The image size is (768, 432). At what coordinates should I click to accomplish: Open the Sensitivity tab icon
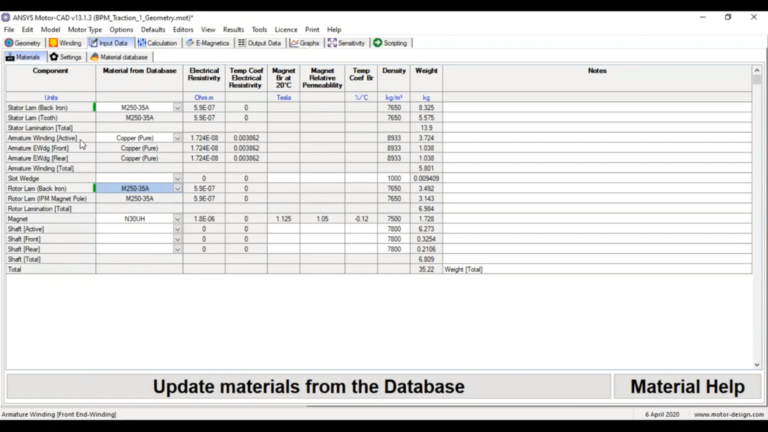332,43
